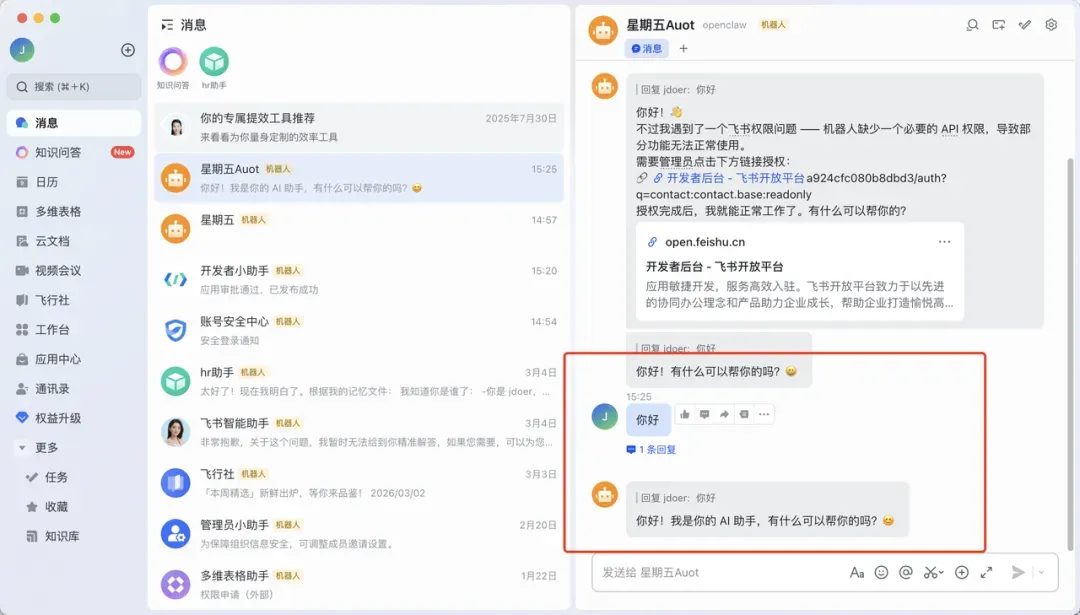Click the 通讯录 contacts icon
Viewport: 1080px width, 615px height.
pyautogui.click(x=22, y=389)
